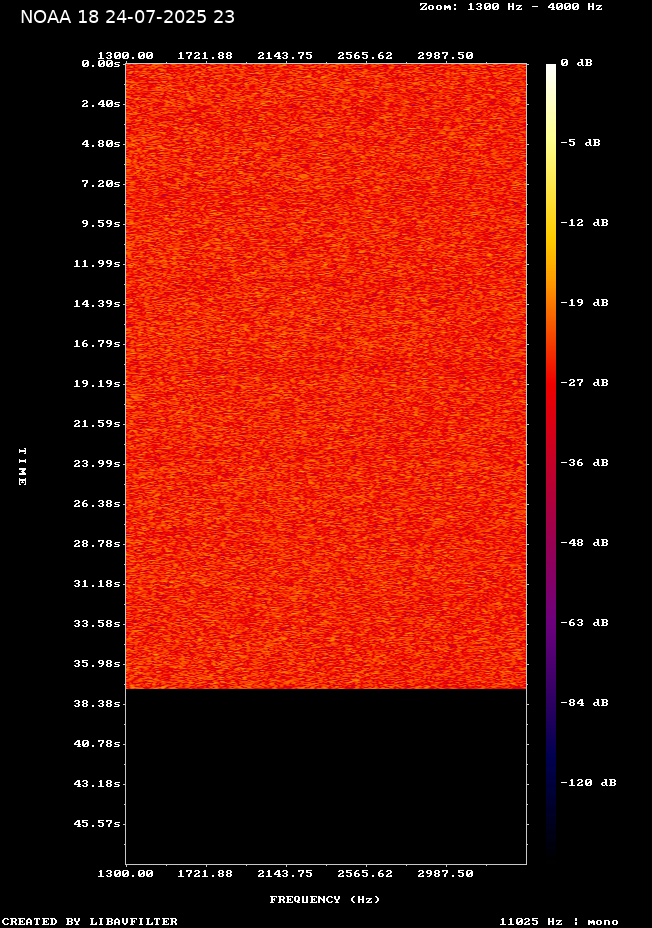Click the time label 40.78s
The image size is (652, 928).
pyautogui.click(x=97, y=743)
